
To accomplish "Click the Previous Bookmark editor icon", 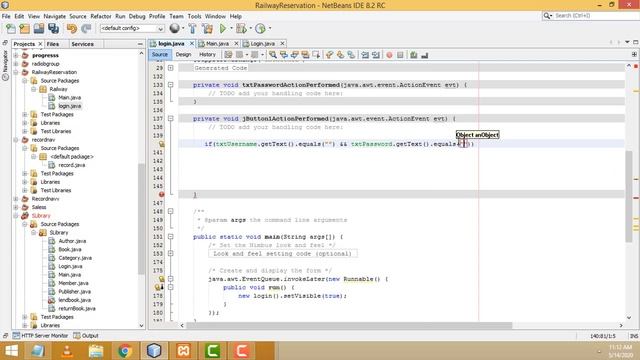I will [x=329, y=55].
